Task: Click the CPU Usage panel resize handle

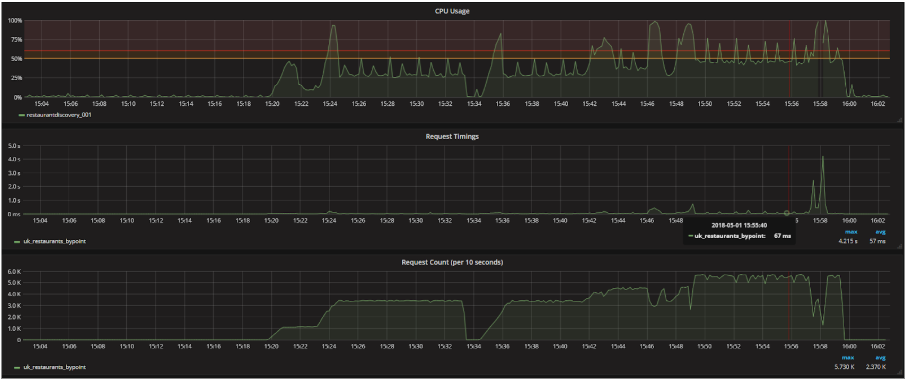Action: click(x=899, y=120)
